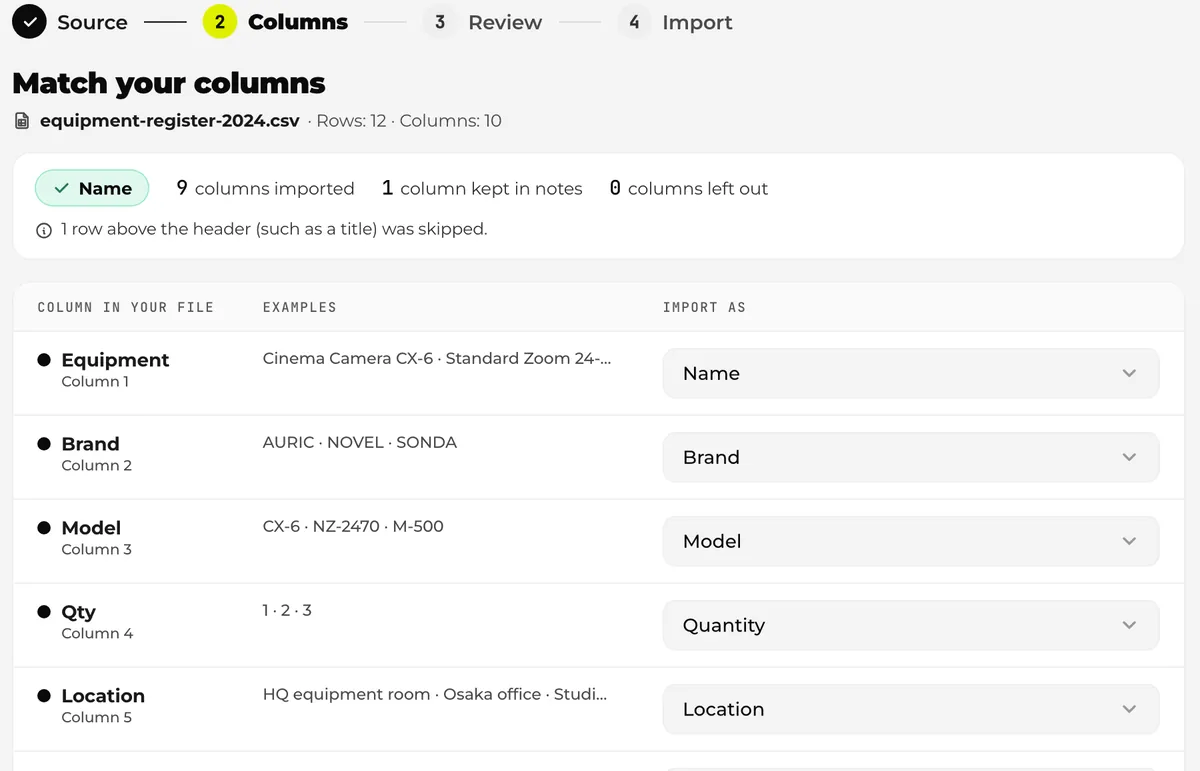Click the "Column 5" label under Location
The image size is (1200, 771).
[x=96, y=717]
